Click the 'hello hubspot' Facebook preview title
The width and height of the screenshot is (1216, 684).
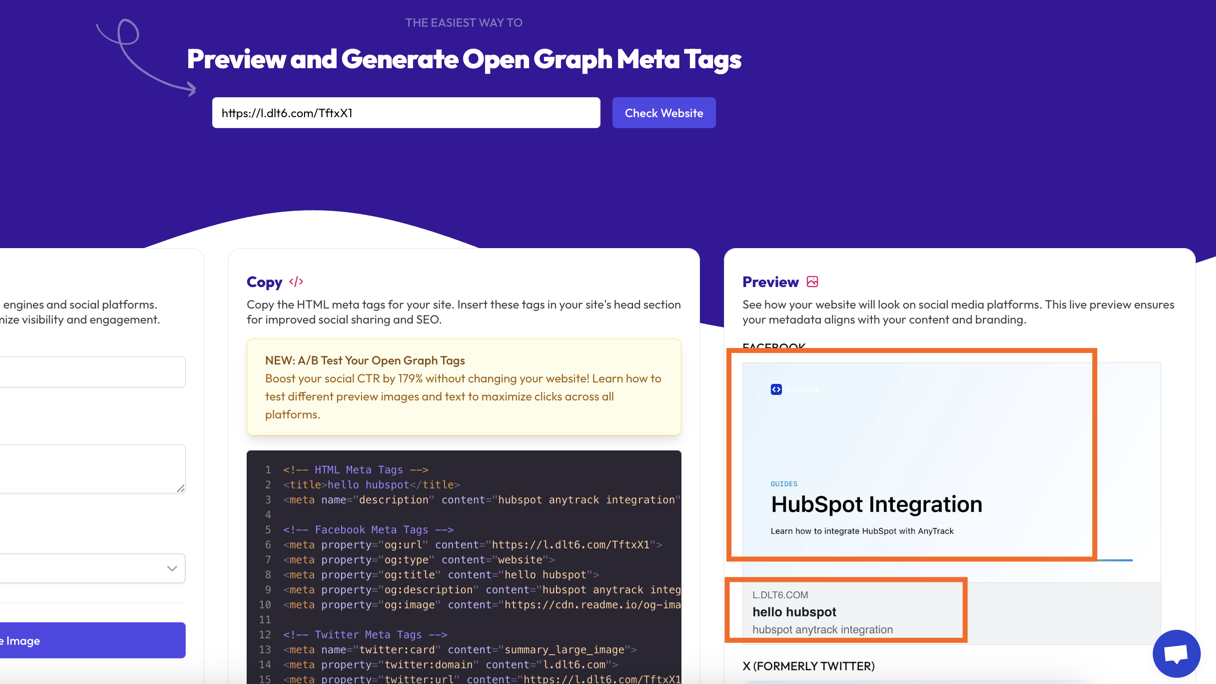click(x=794, y=612)
